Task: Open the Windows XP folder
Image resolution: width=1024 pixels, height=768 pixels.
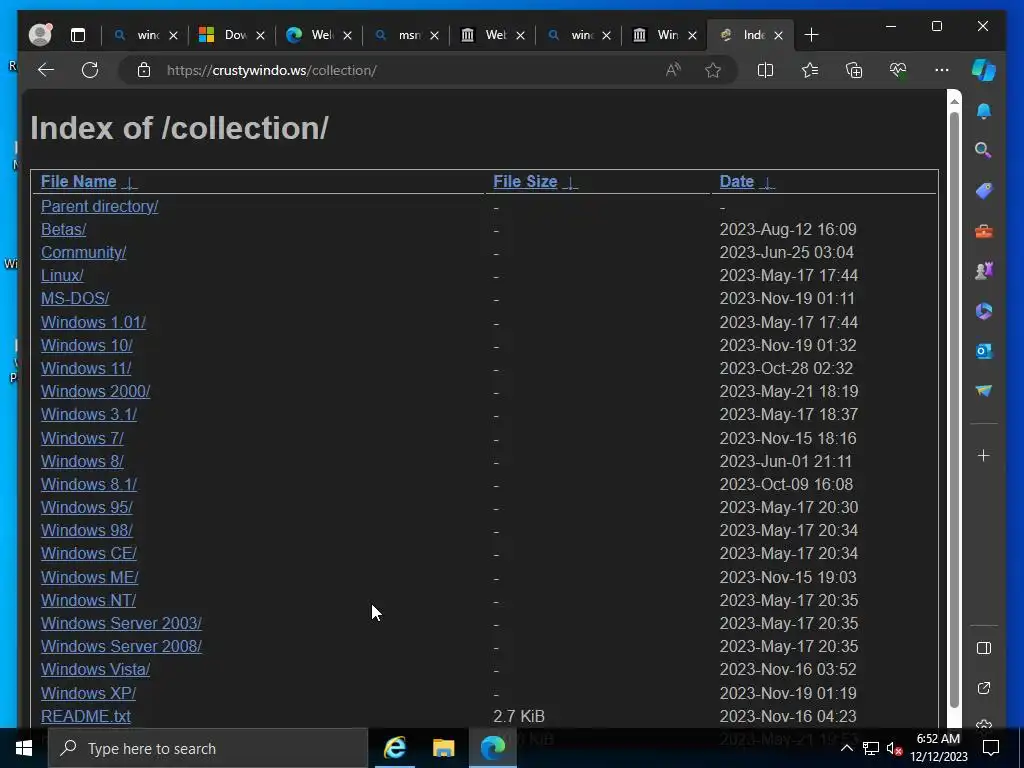Action: (89, 693)
